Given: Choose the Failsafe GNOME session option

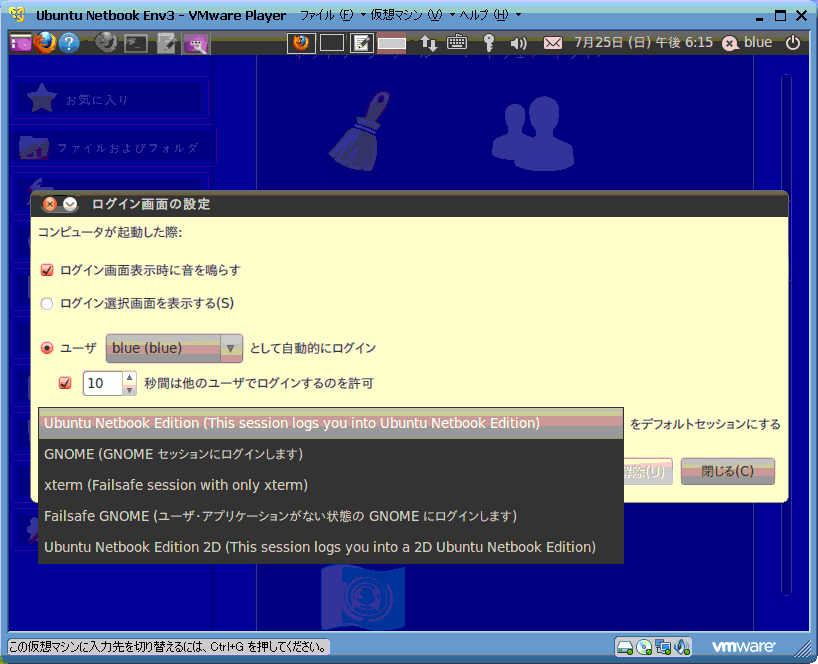Looking at the screenshot, I should click(331, 516).
